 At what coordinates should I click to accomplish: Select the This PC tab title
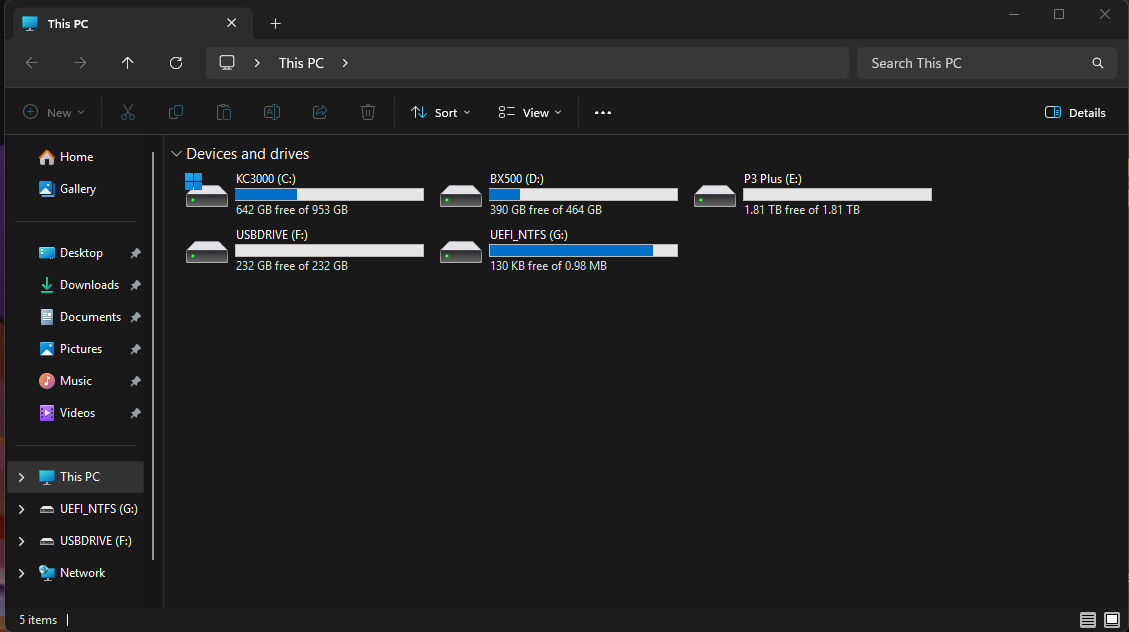[x=68, y=24]
